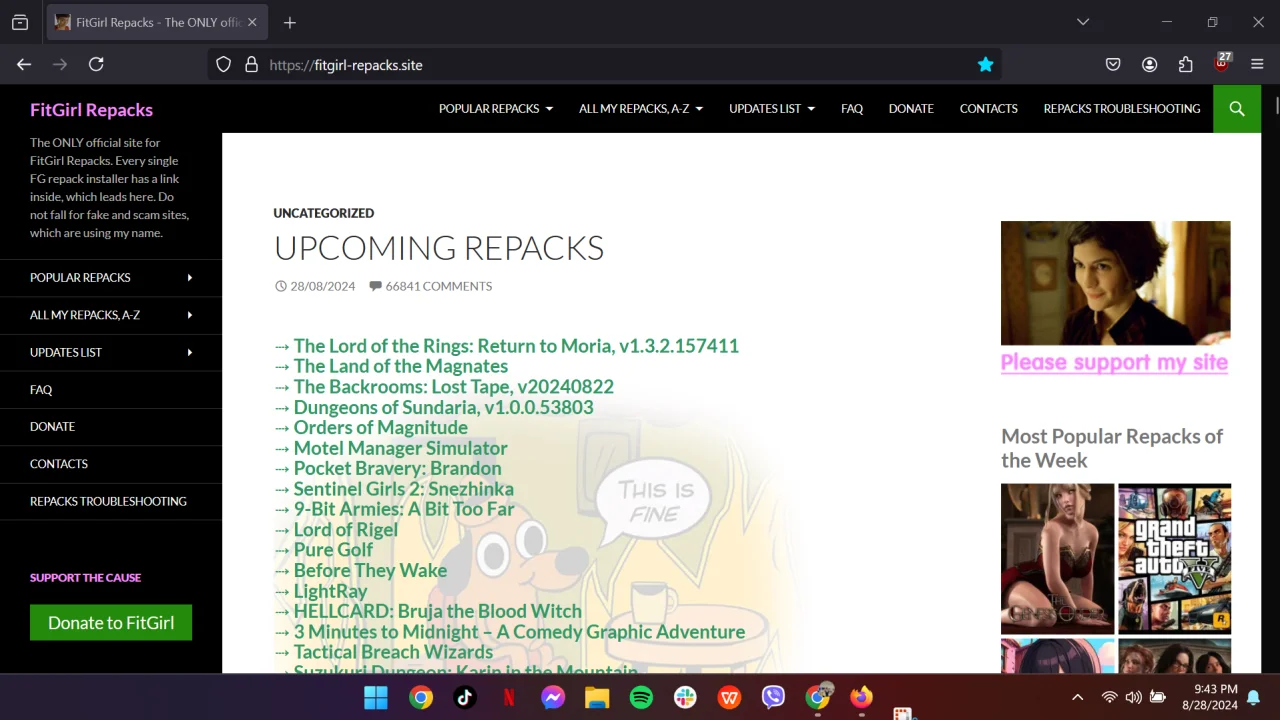Expand sidebar UPDATES LIST arrow
Screen dimensions: 1280x720
coord(190,352)
